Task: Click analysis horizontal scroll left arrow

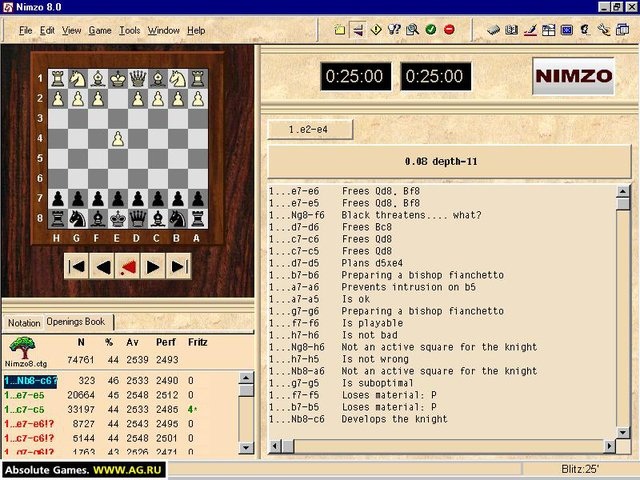Action: (275, 447)
